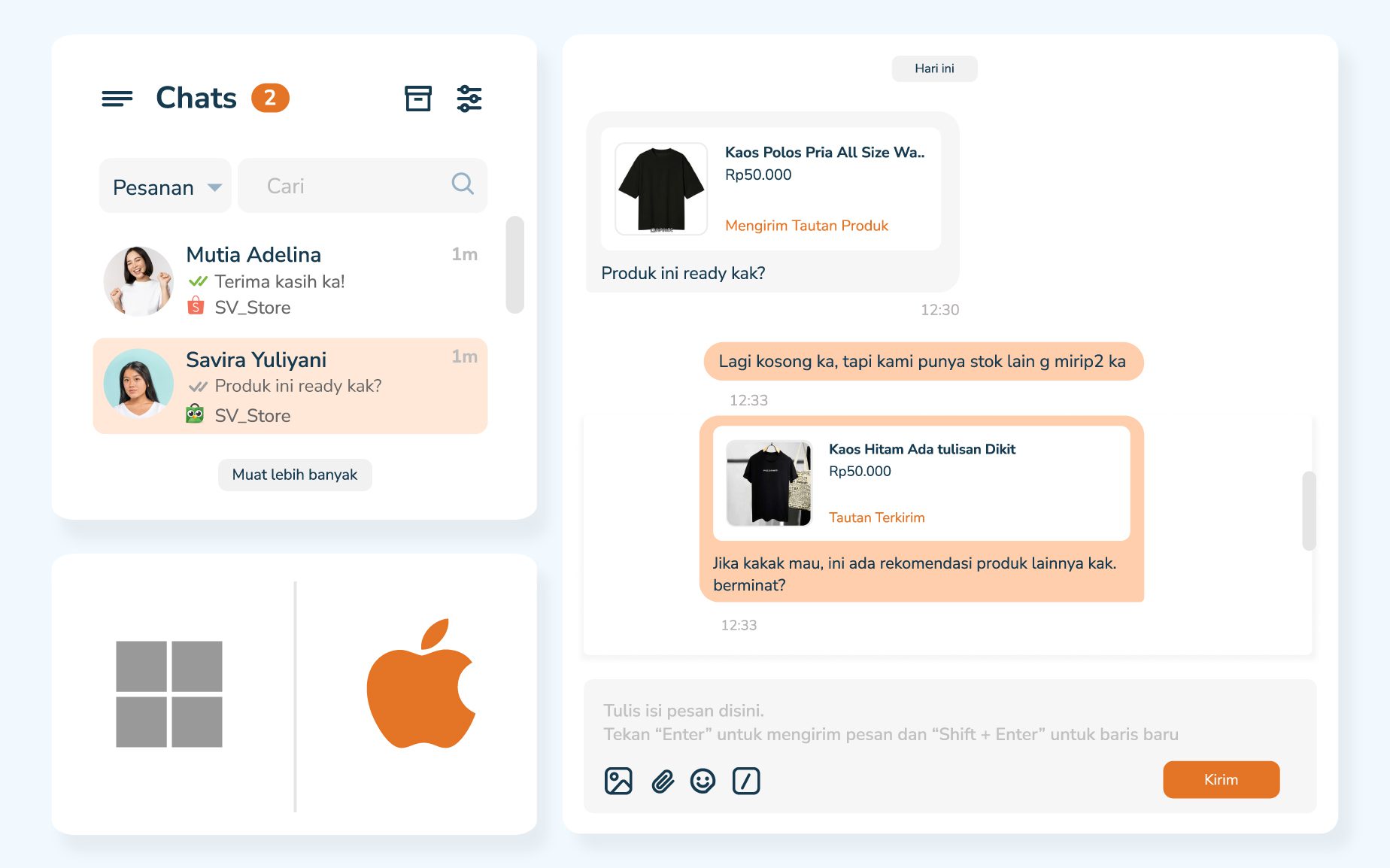Open the archive box icon
Viewport: 1390px width, 868px height.
418,99
